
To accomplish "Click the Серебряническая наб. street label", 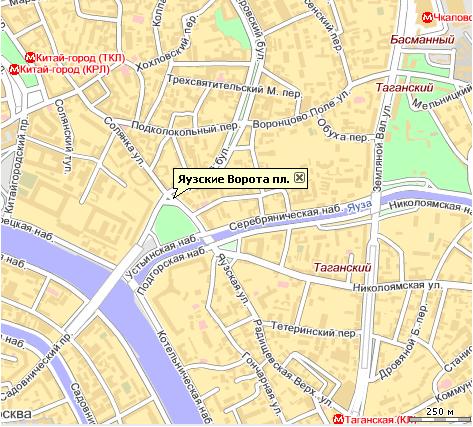I will click(286, 219).
